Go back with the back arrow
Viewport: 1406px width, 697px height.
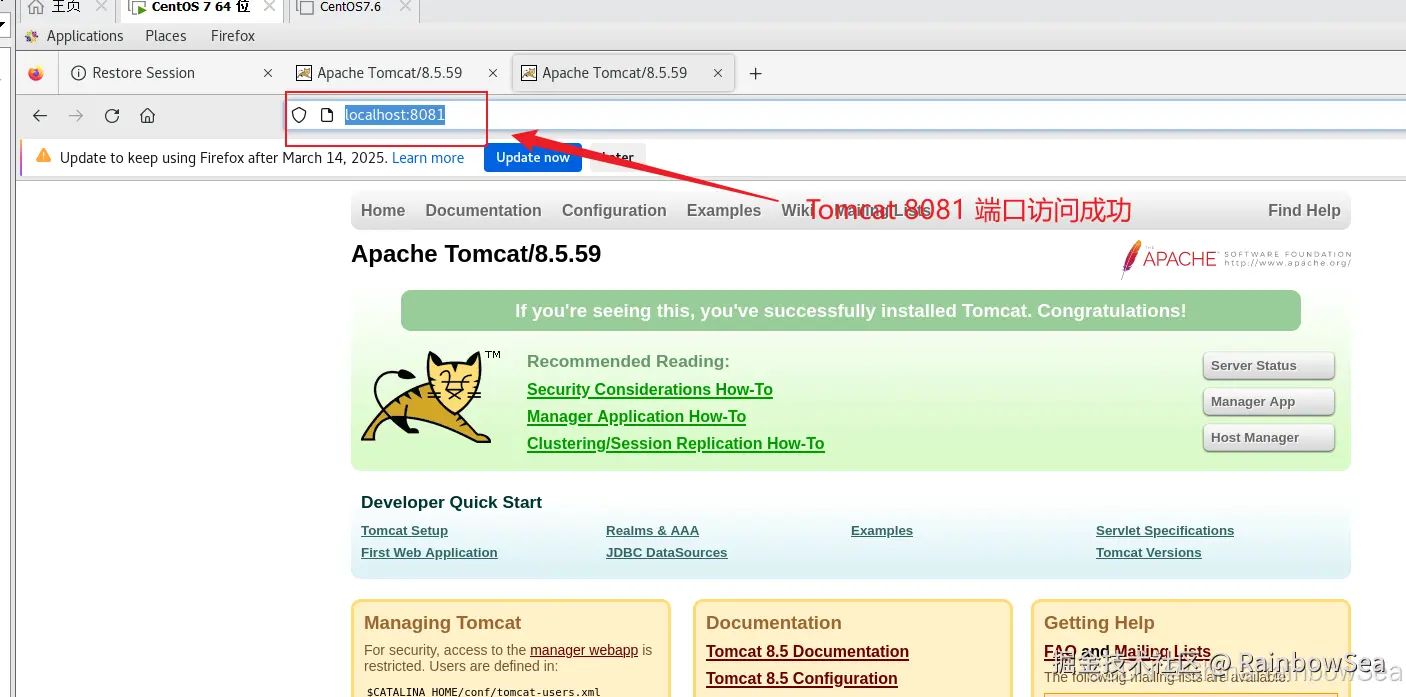pos(40,115)
